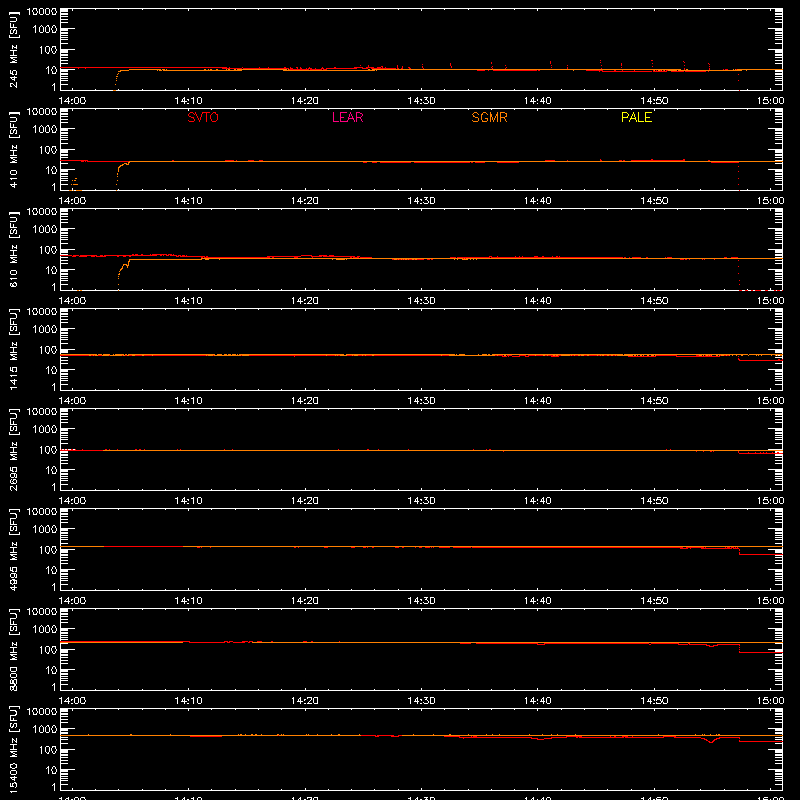Click the 1000 y-axis value of 410 MHz panel
800x800 pixels.
(45, 130)
